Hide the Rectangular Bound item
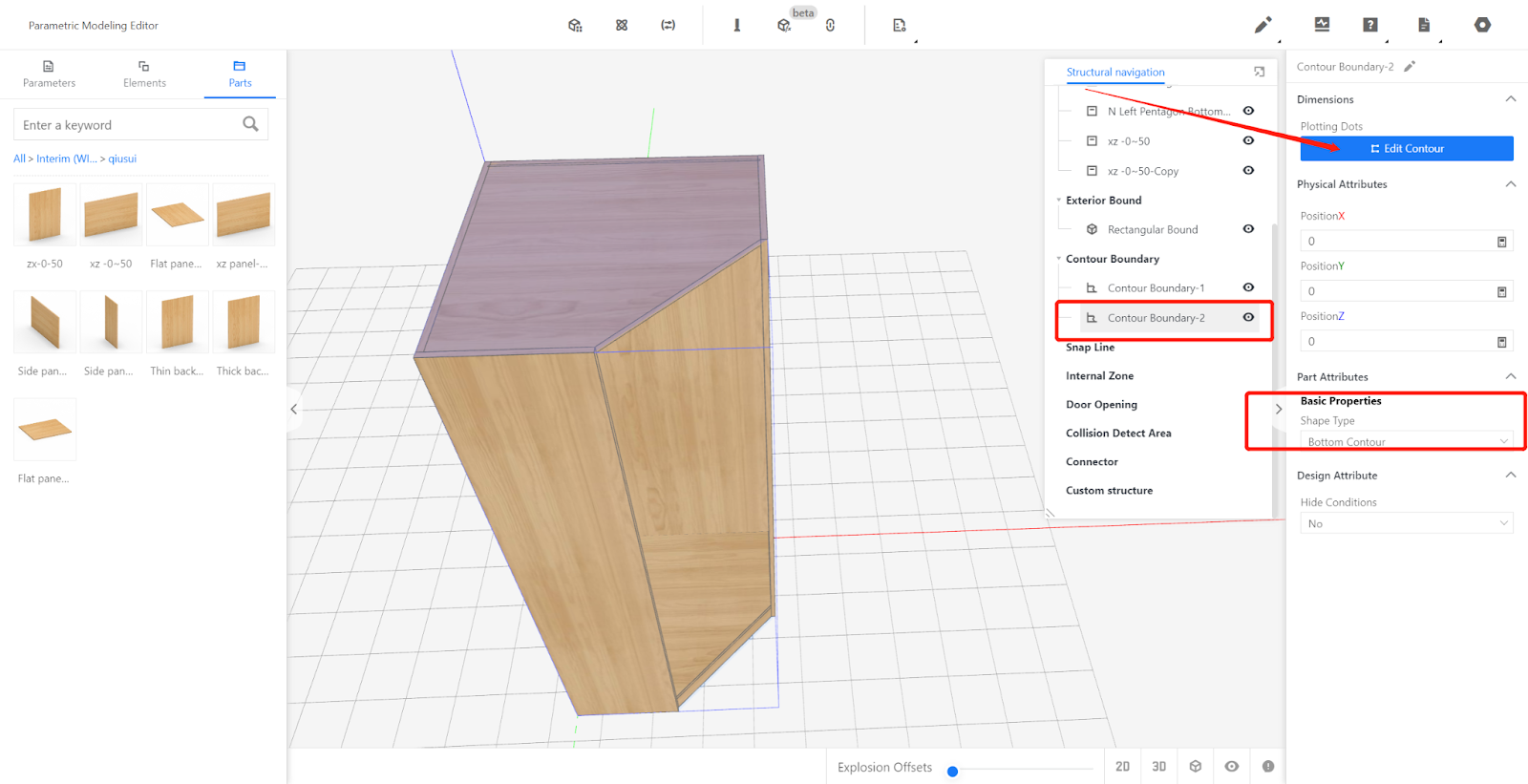The image size is (1528, 784). point(1248,229)
